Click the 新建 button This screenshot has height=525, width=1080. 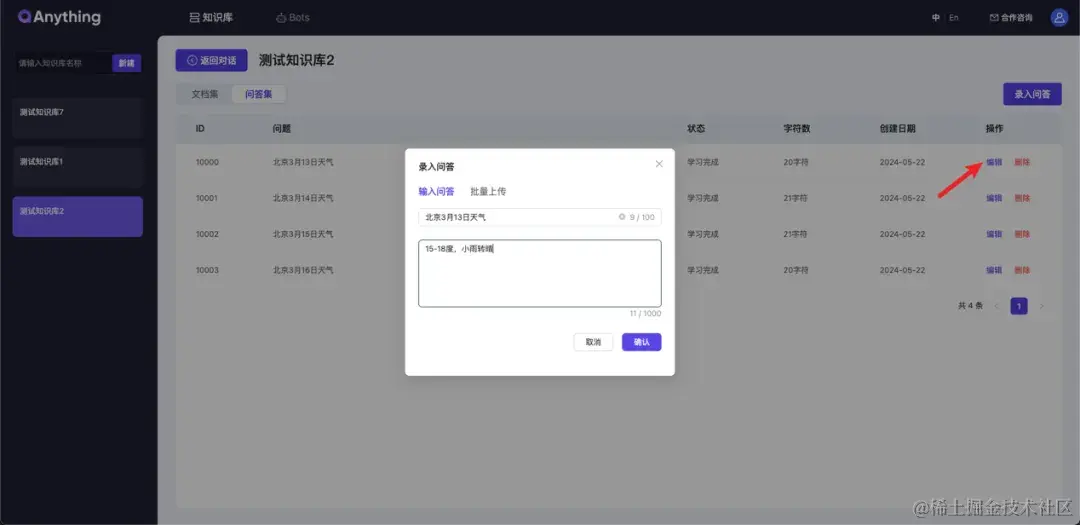127,63
